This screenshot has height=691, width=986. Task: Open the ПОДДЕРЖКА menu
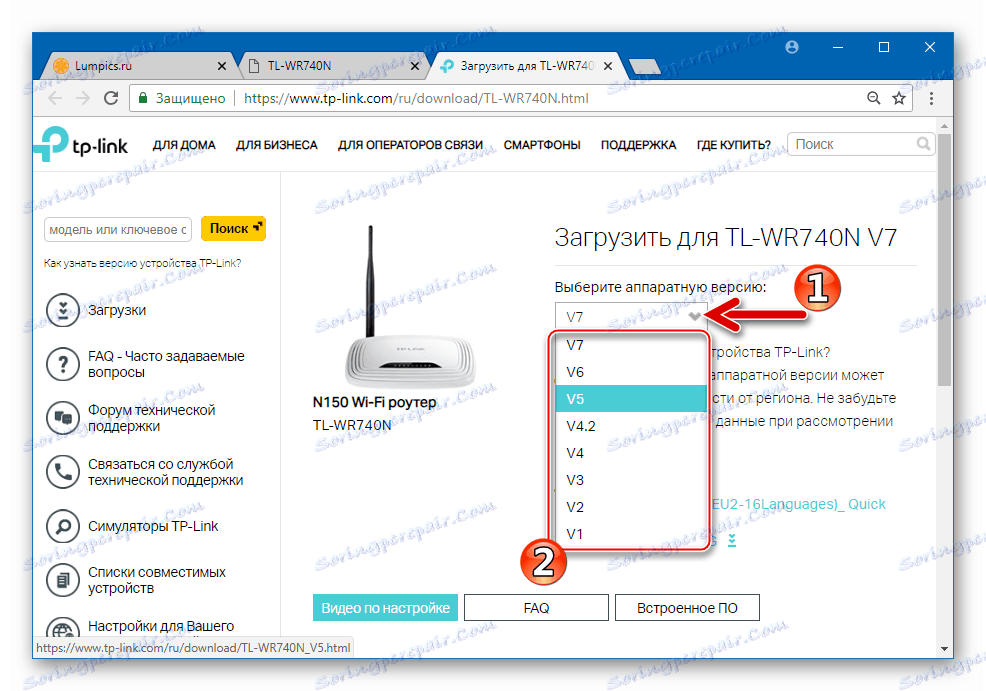point(638,145)
